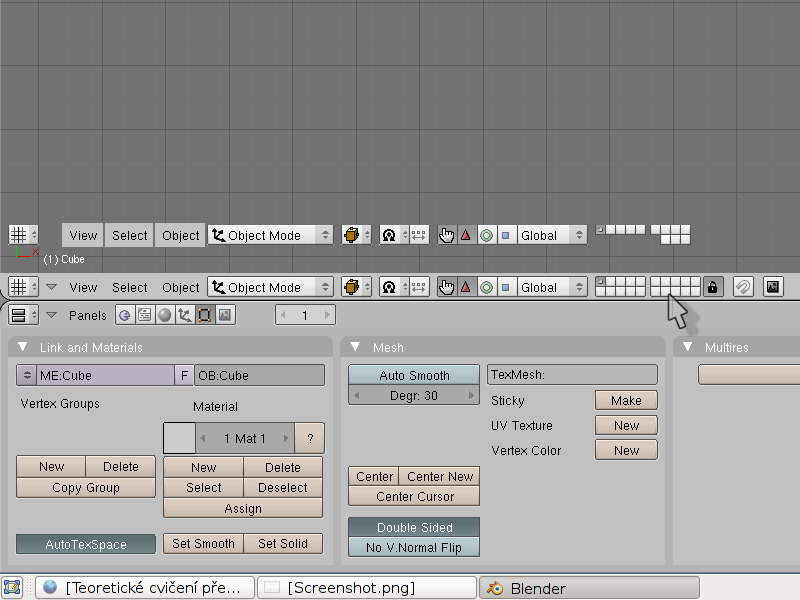The width and height of the screenshot is (800, 600).
Task: Open the Object context icon in Panels
Action: pos(185,315)
